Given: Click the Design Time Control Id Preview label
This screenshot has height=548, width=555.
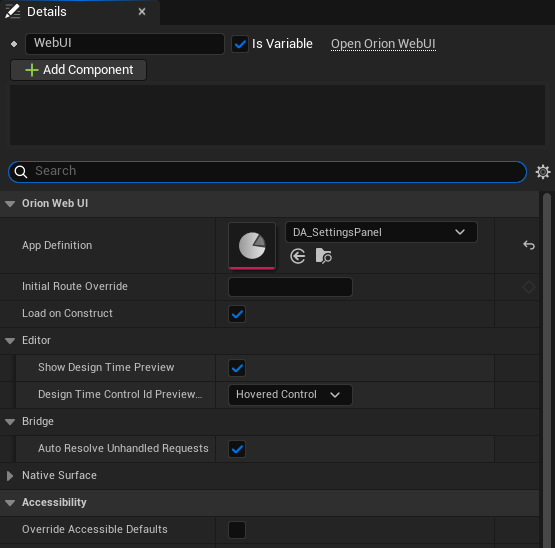Looking at the screenshot, I should coord(120,394).
